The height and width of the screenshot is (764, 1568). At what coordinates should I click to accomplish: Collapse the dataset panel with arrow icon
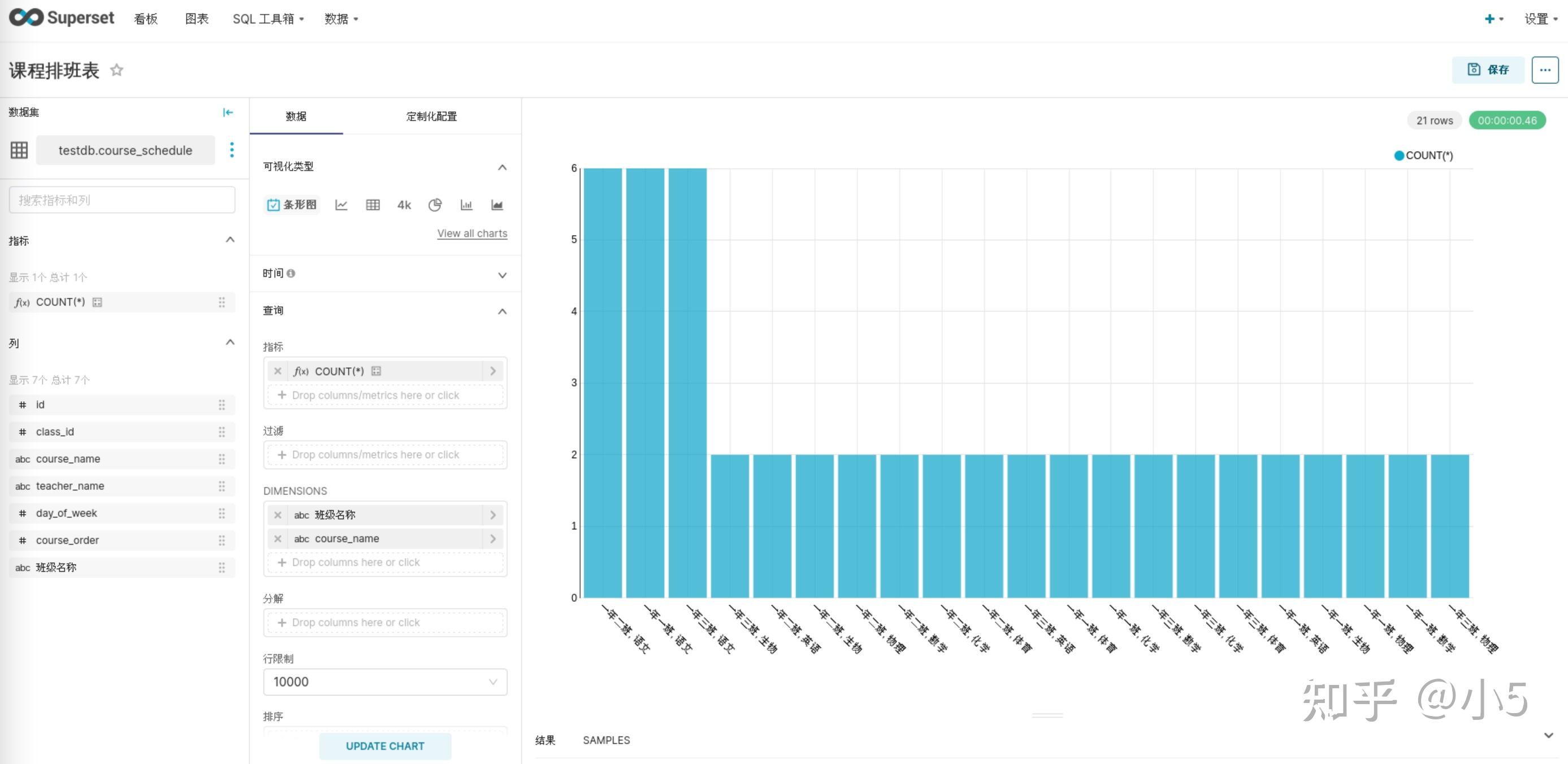[x=228, y=112]
